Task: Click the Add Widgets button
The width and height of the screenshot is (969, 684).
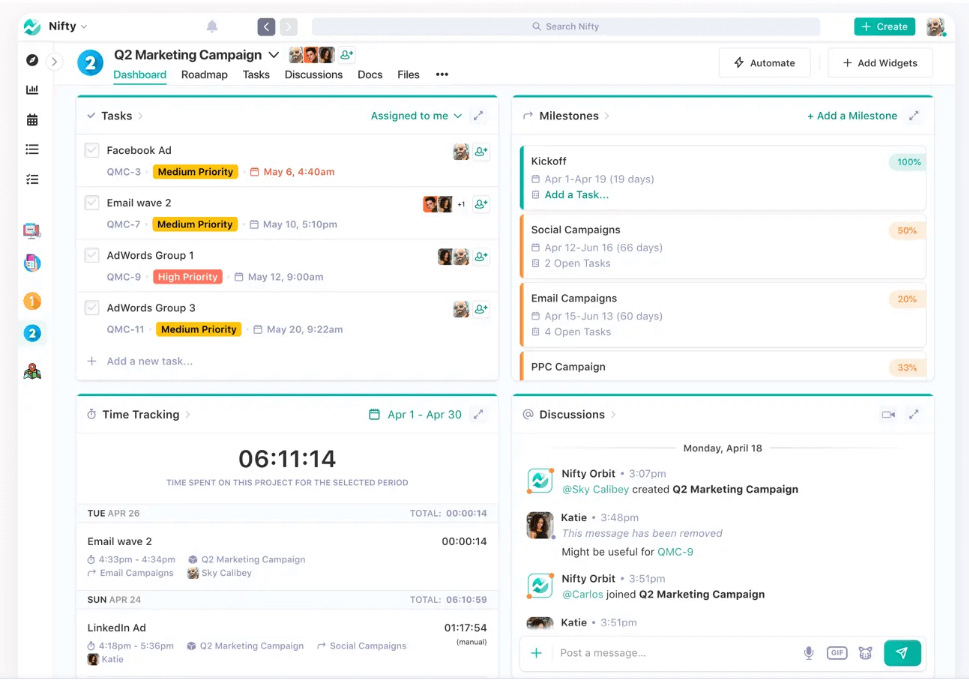Action: coord(880,63)
